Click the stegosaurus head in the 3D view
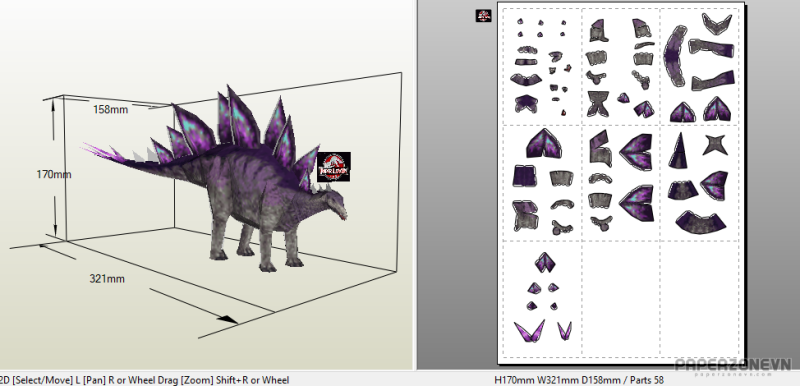This screenshot has height=386, width=800. [x=334, y=204]
